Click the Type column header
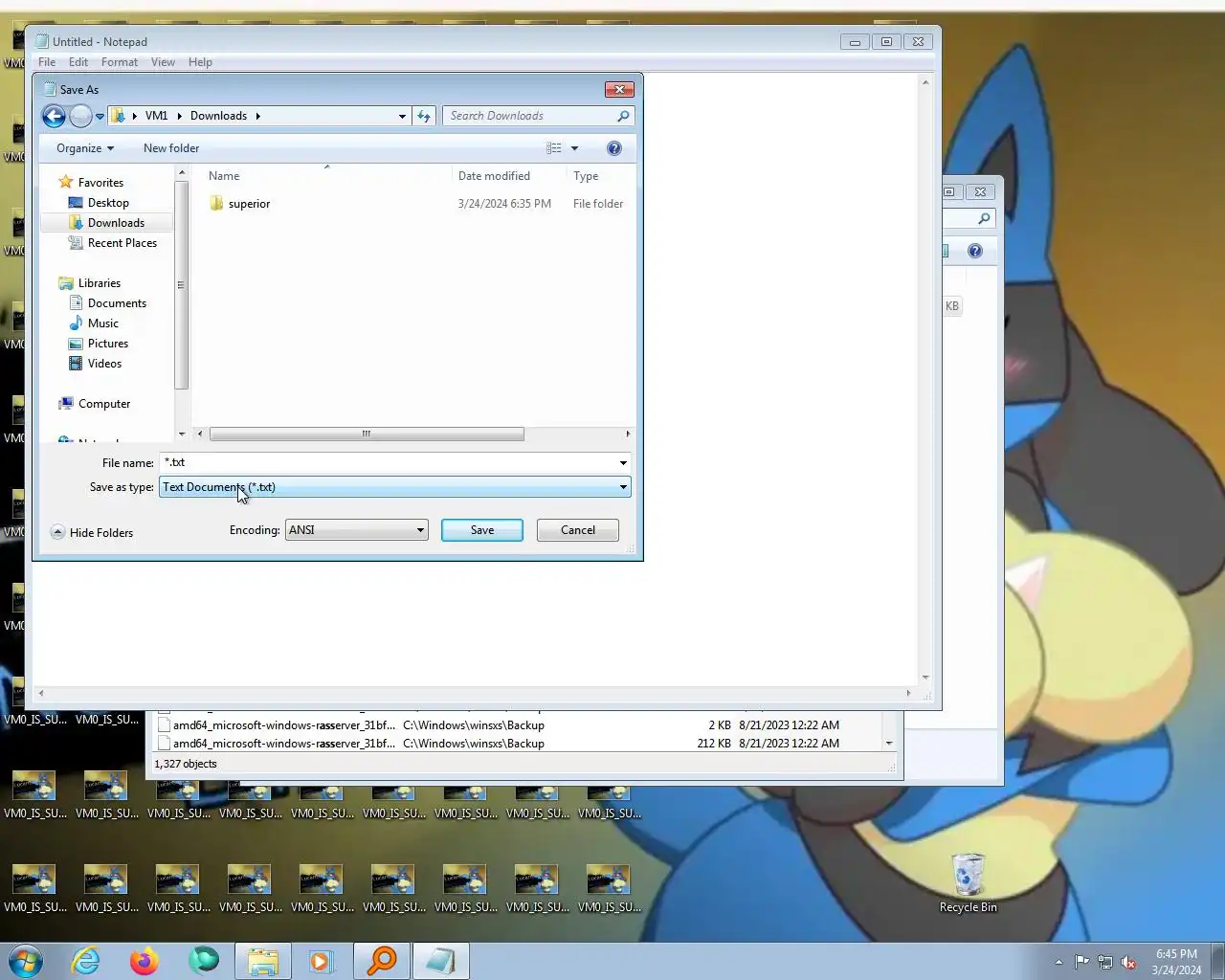The height and width of the screenshot is (980, 1225). coord(586,176)
